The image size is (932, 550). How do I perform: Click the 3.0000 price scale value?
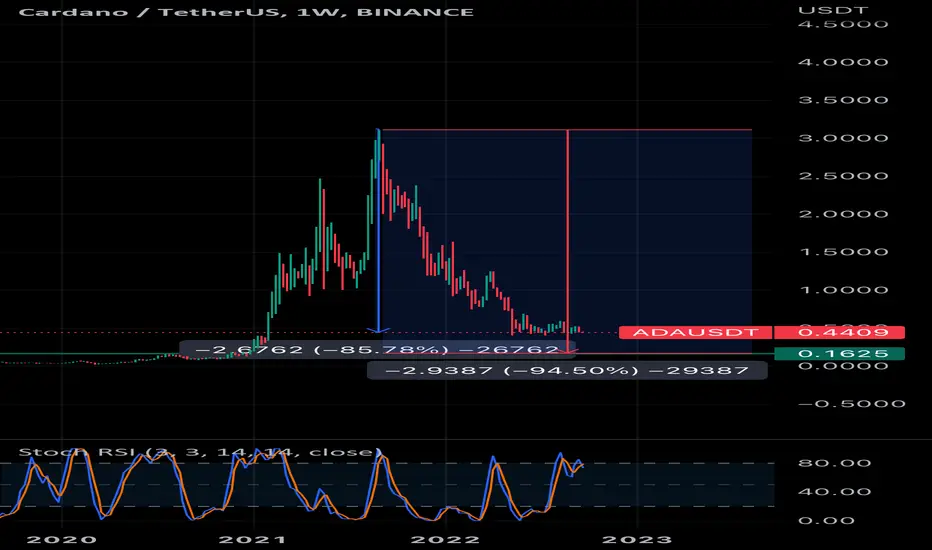[843, 138]
